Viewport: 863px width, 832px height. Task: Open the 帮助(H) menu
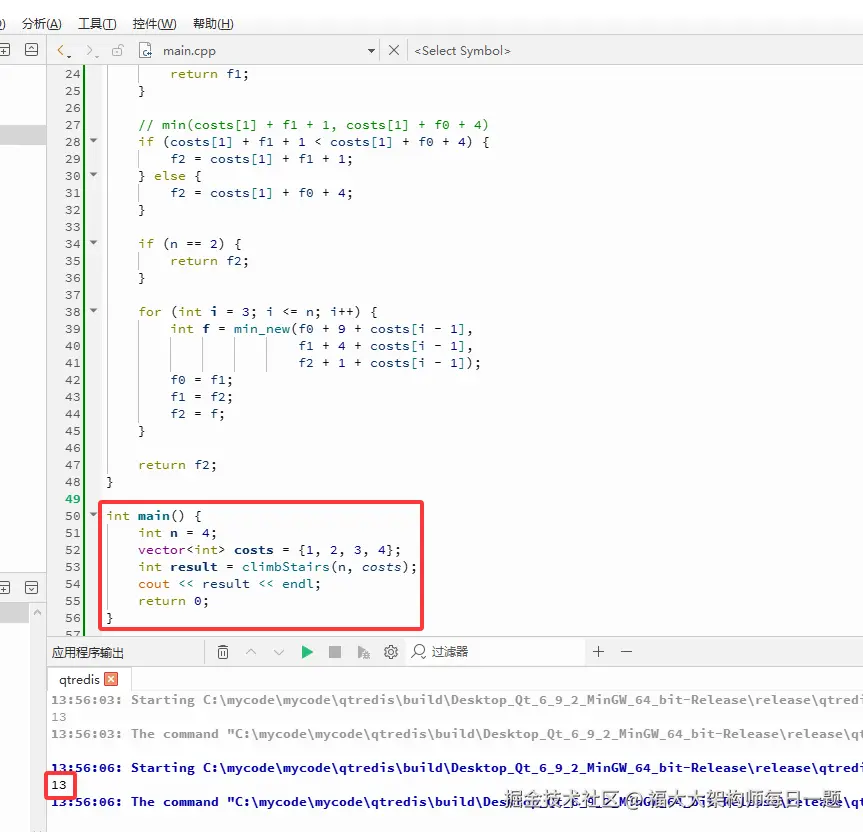213,24
